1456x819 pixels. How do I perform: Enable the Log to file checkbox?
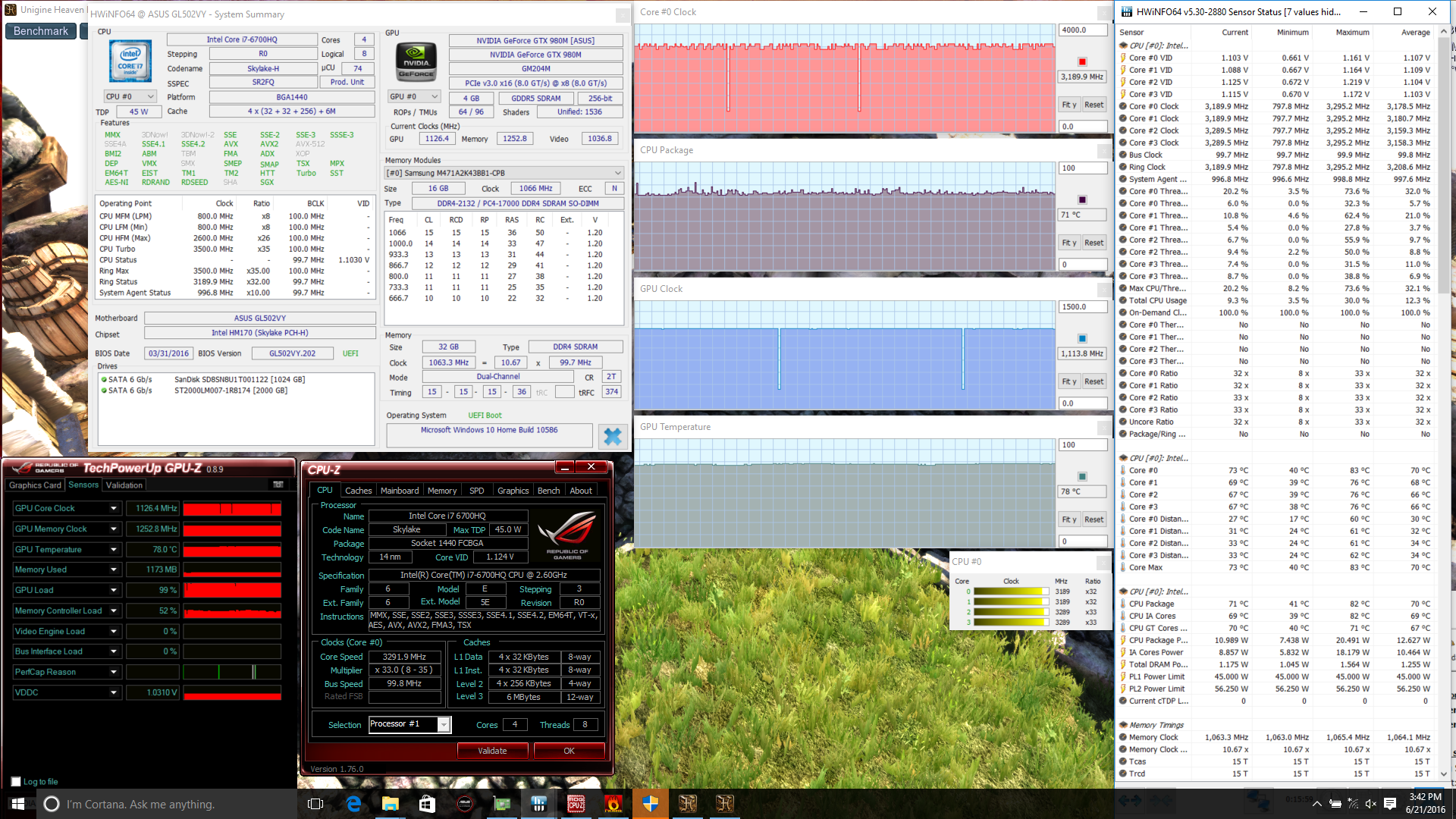coord(16,782)
